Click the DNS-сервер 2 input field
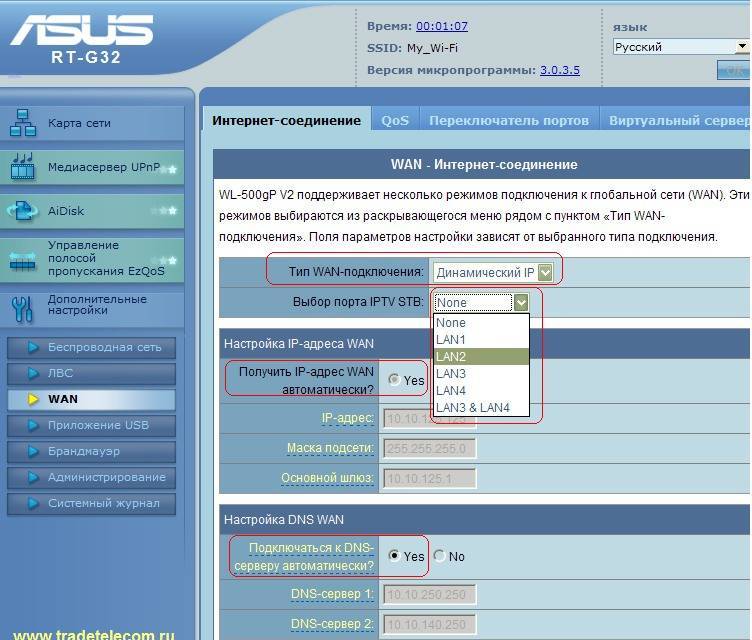Screen dimensions: 752x640 (x=430, y=624)
